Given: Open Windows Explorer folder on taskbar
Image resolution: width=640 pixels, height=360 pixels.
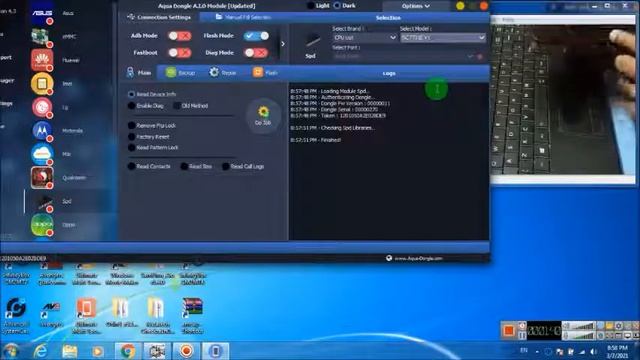Looking at the screenshot, I should (70, 351).
